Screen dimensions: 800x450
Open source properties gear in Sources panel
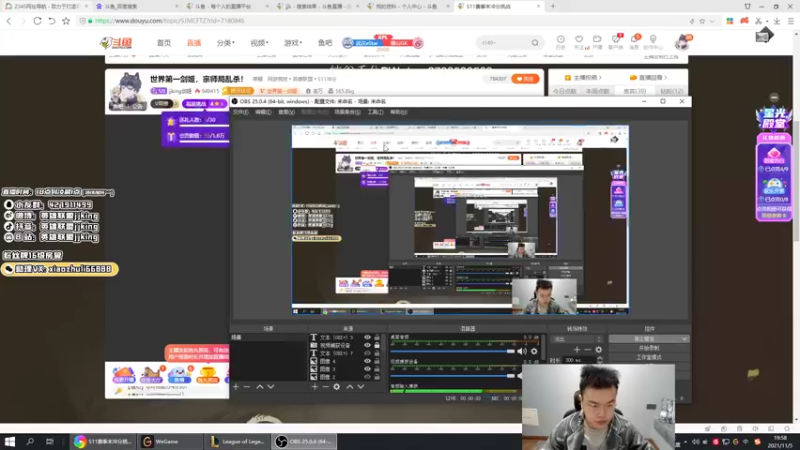point(337,387)
